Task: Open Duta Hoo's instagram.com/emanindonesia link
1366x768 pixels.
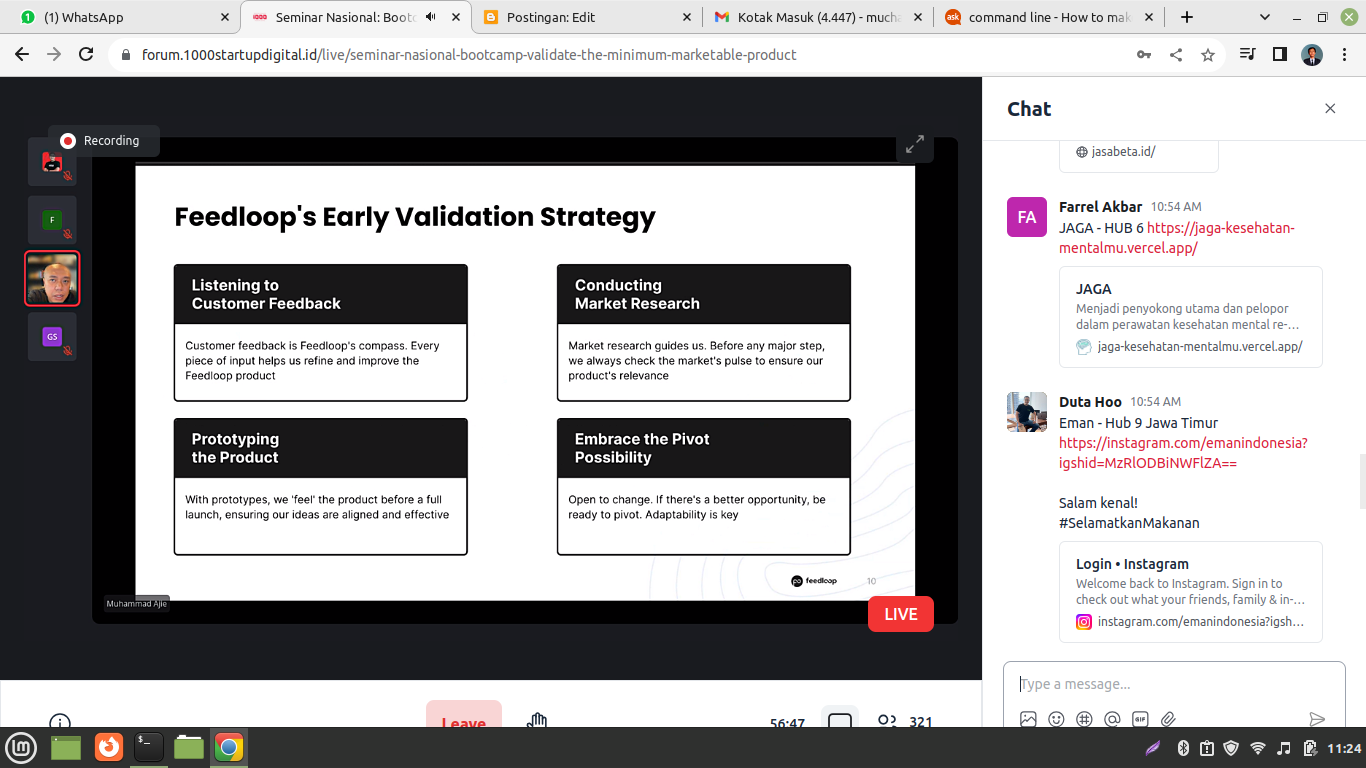Action: click(1183, 453)
